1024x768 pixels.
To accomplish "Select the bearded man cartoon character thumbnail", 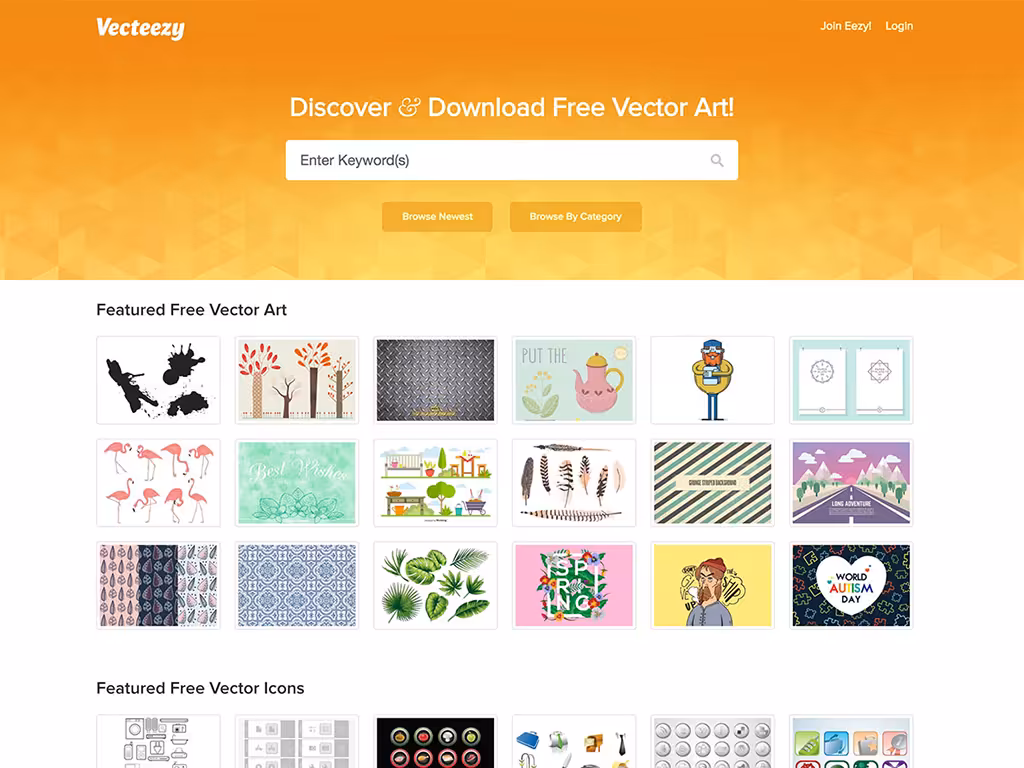I will coord(712,380).
